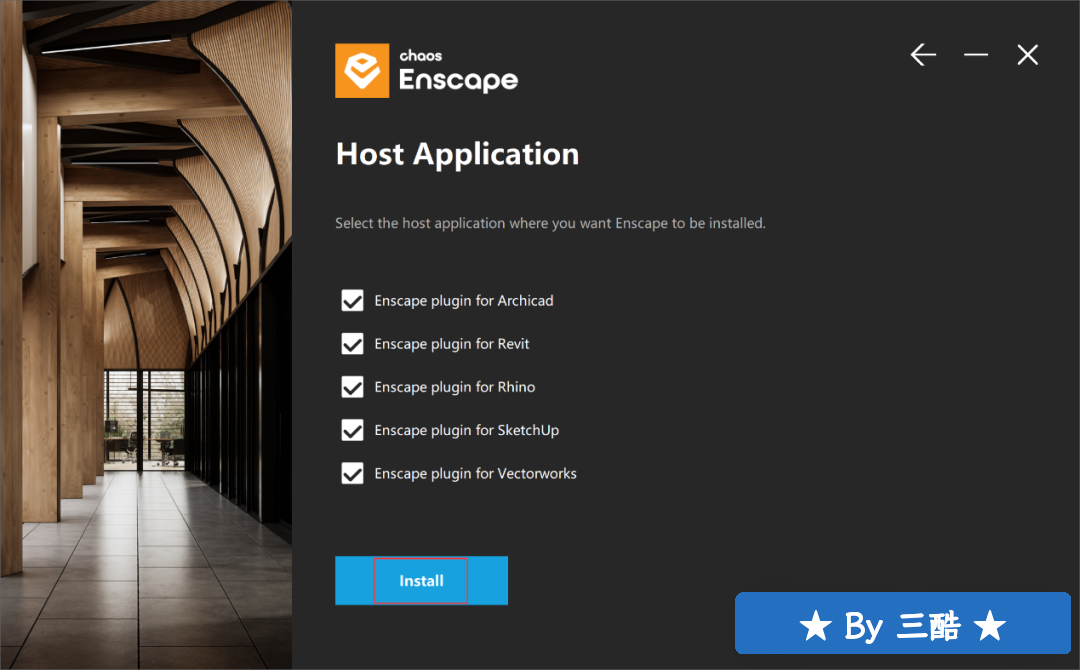The image size is (1080, 670).
Task: Click the 'Select the host application' instruction text
Action: tap(550, 223)
